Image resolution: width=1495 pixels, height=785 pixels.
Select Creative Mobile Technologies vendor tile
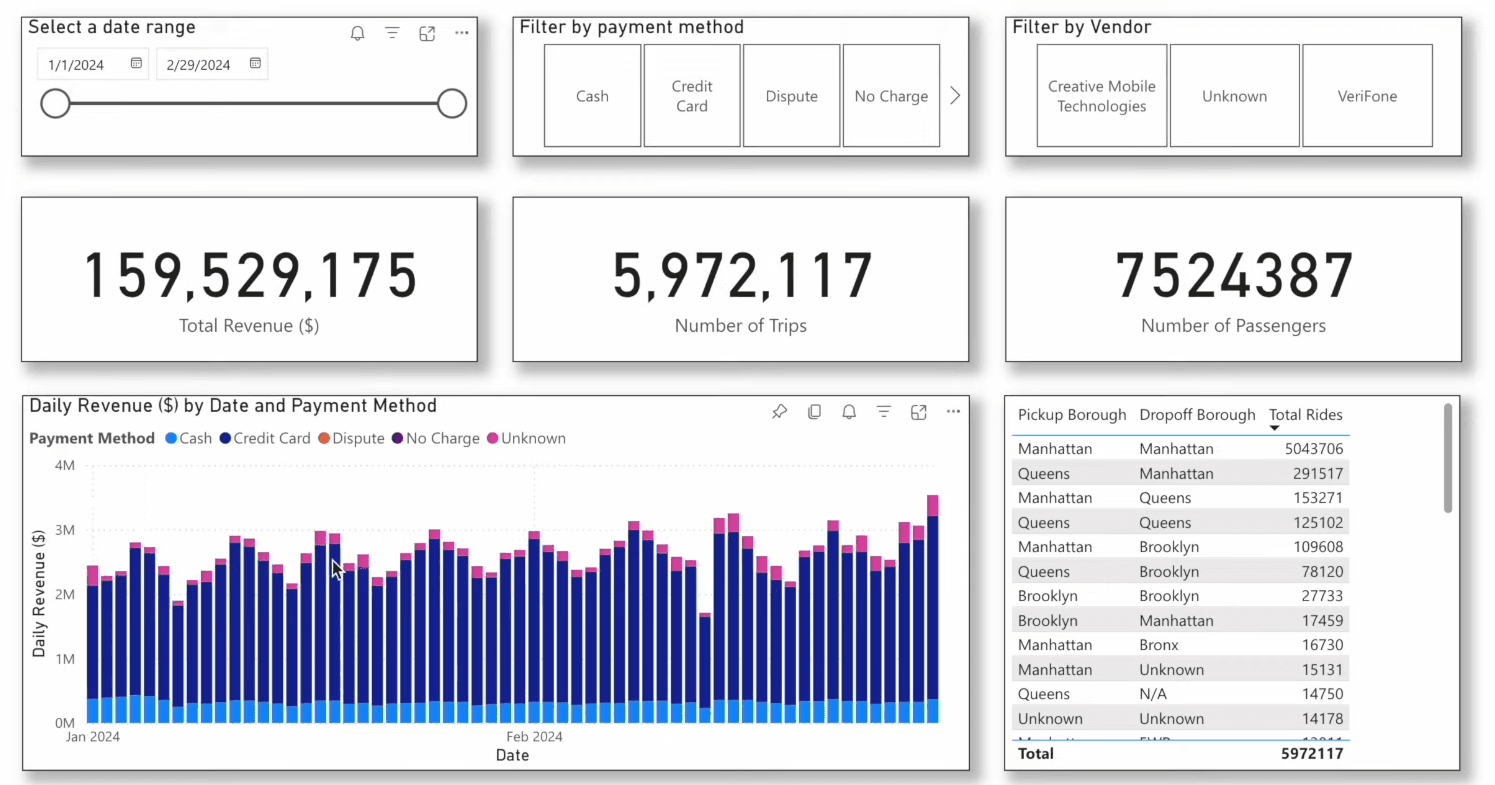click(1102, 96)
